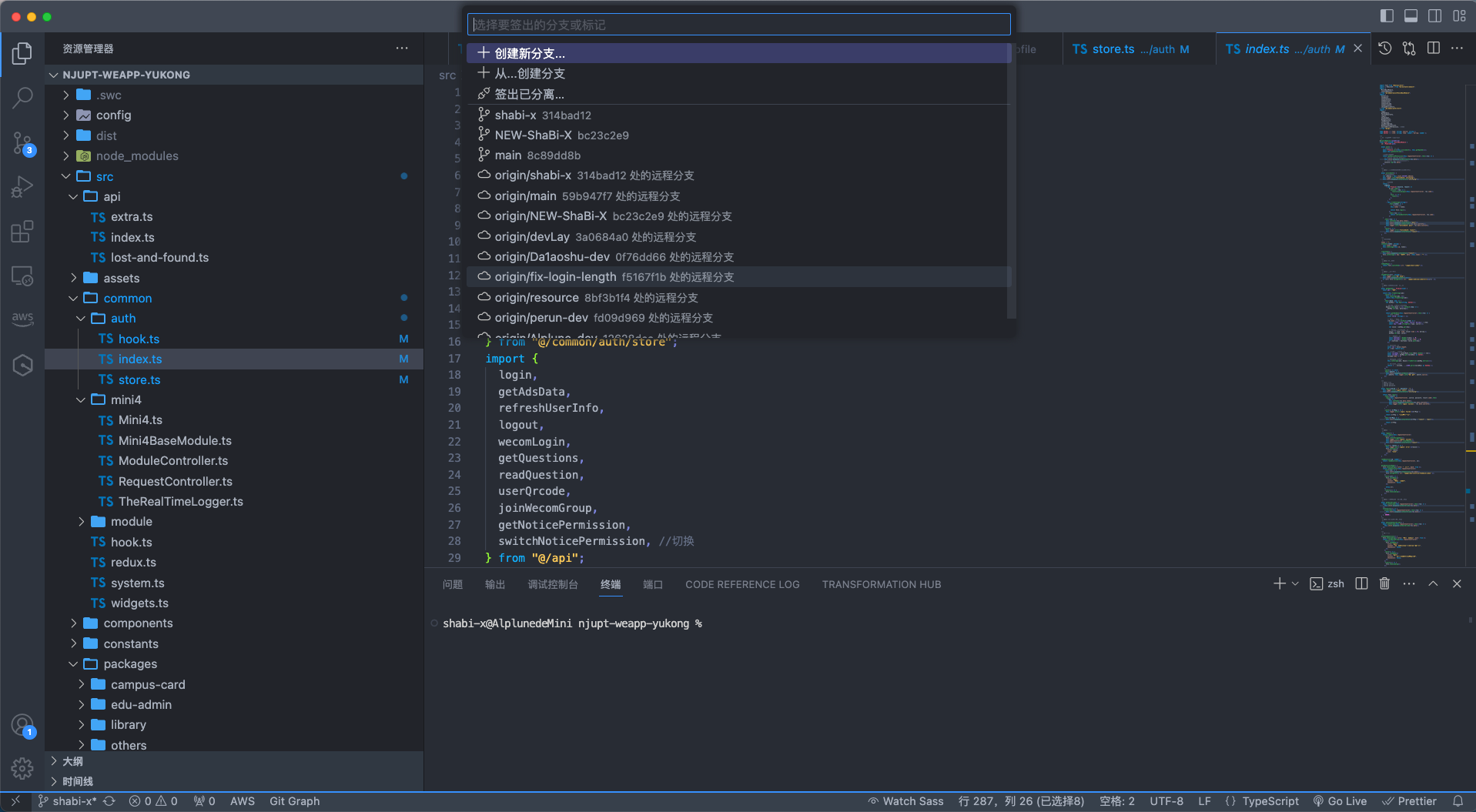Expand the config folder
The image size is (1476, 812).
click(66, 115)
